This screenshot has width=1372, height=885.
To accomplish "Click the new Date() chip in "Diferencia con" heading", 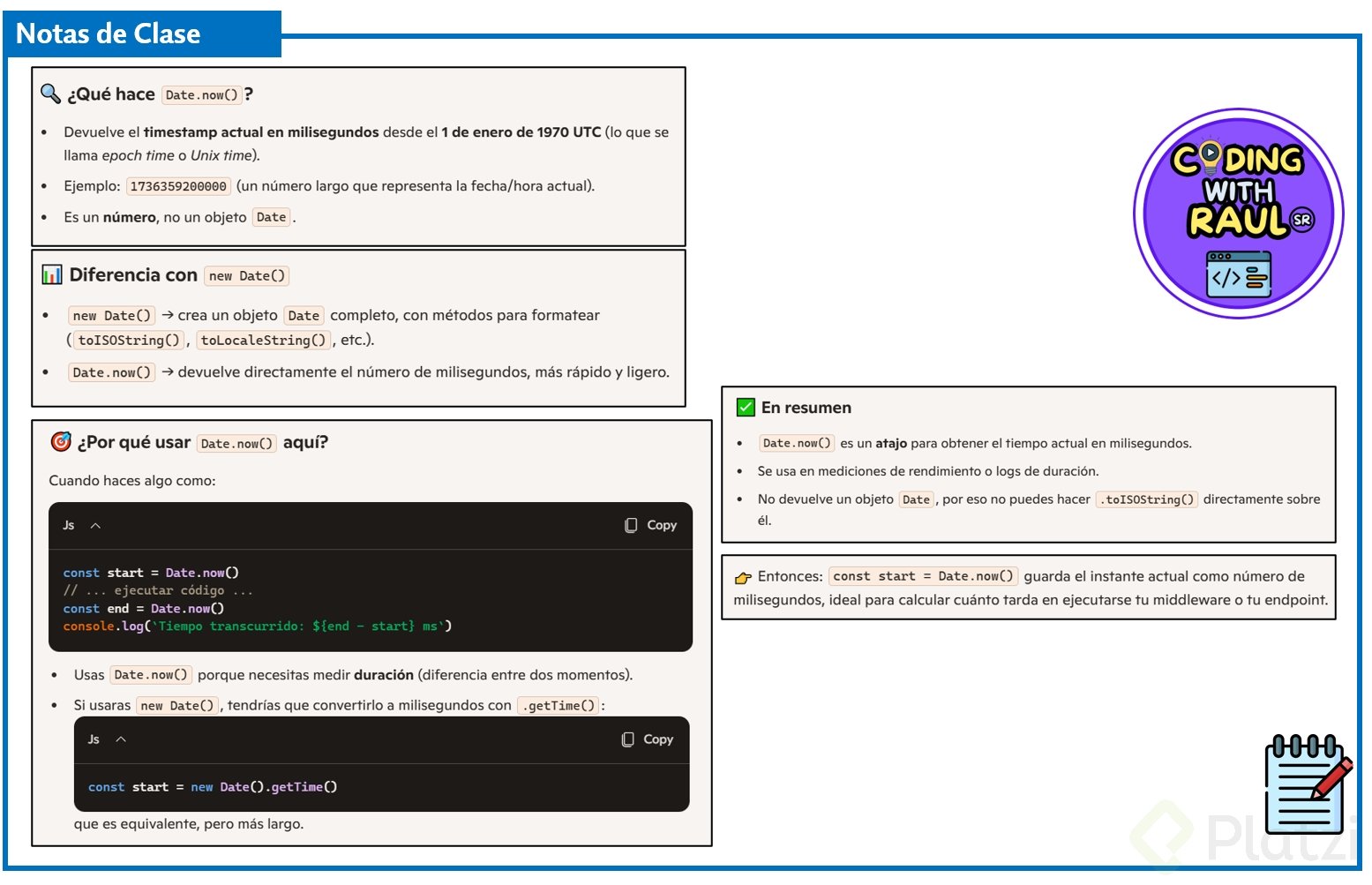I will [x=247, y=276].
